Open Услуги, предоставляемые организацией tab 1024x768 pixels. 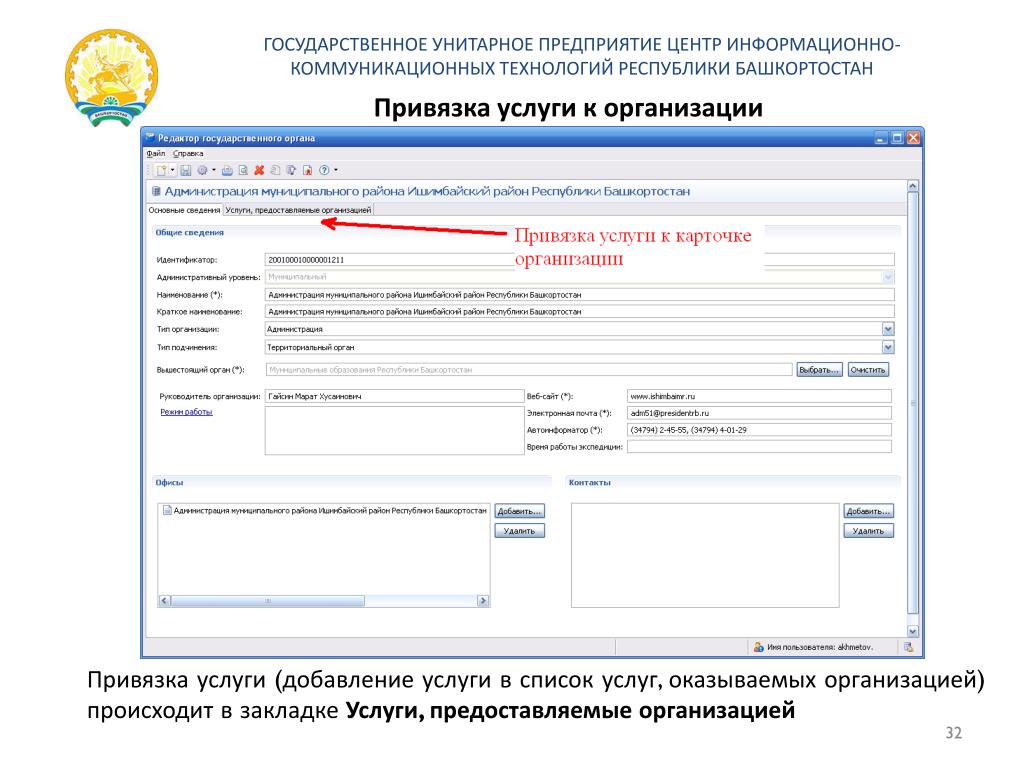(x=298, y=210)
